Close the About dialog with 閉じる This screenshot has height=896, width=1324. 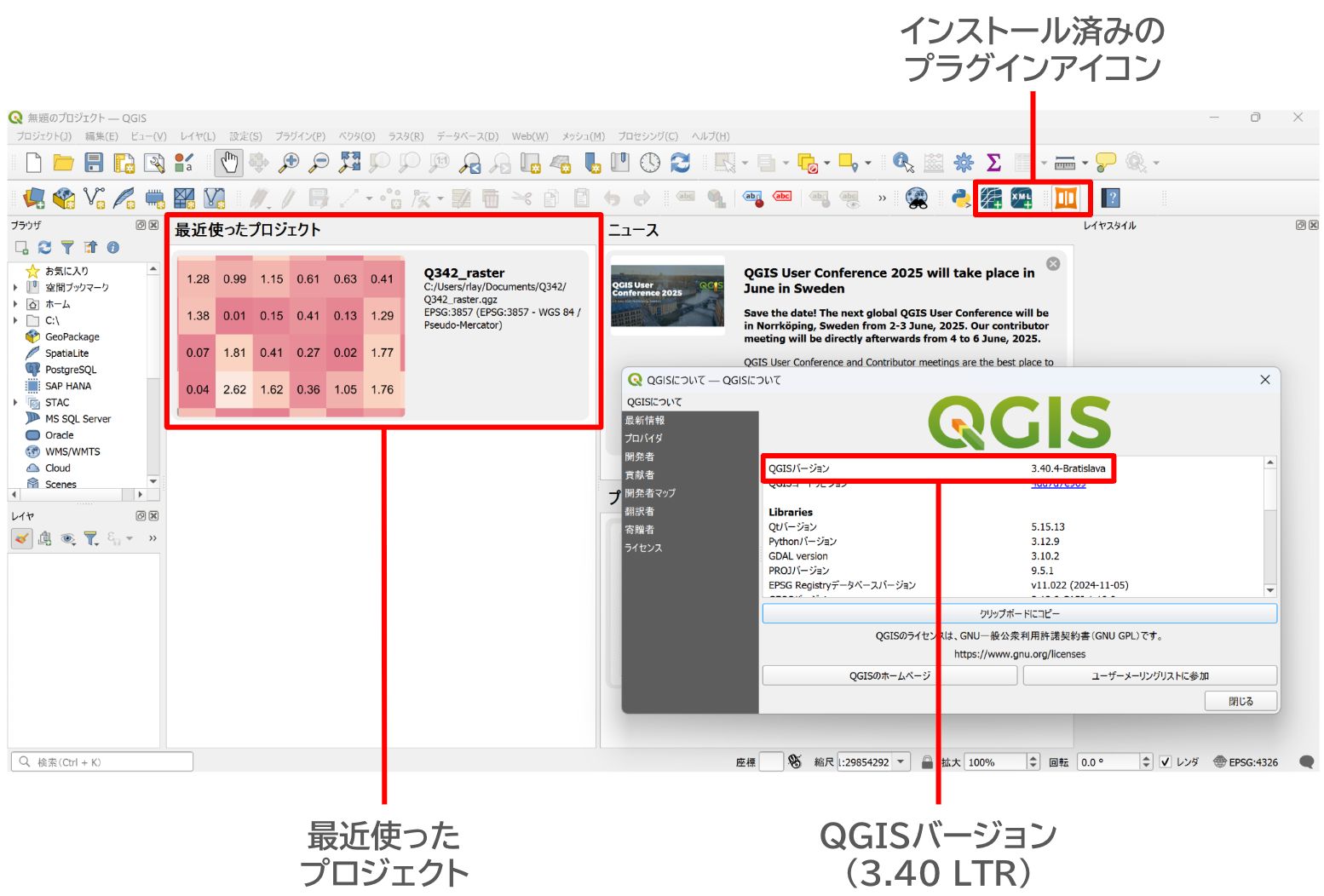[x=1241, y=701]
